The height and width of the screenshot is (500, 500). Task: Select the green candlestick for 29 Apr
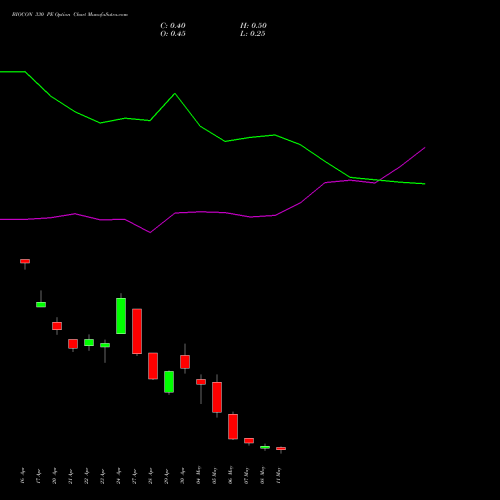[169, 382]
